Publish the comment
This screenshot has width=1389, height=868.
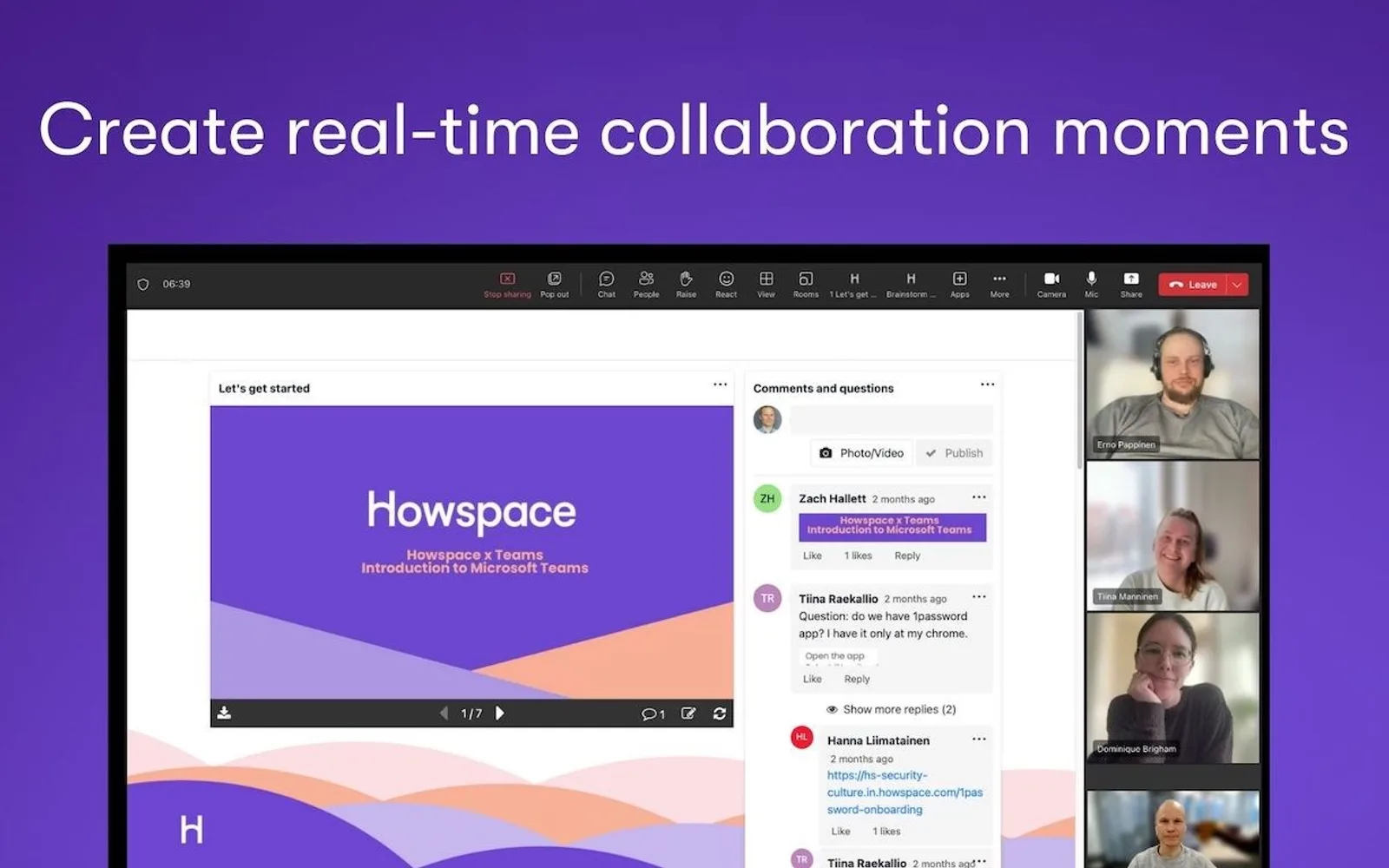(x=954, y=453)
